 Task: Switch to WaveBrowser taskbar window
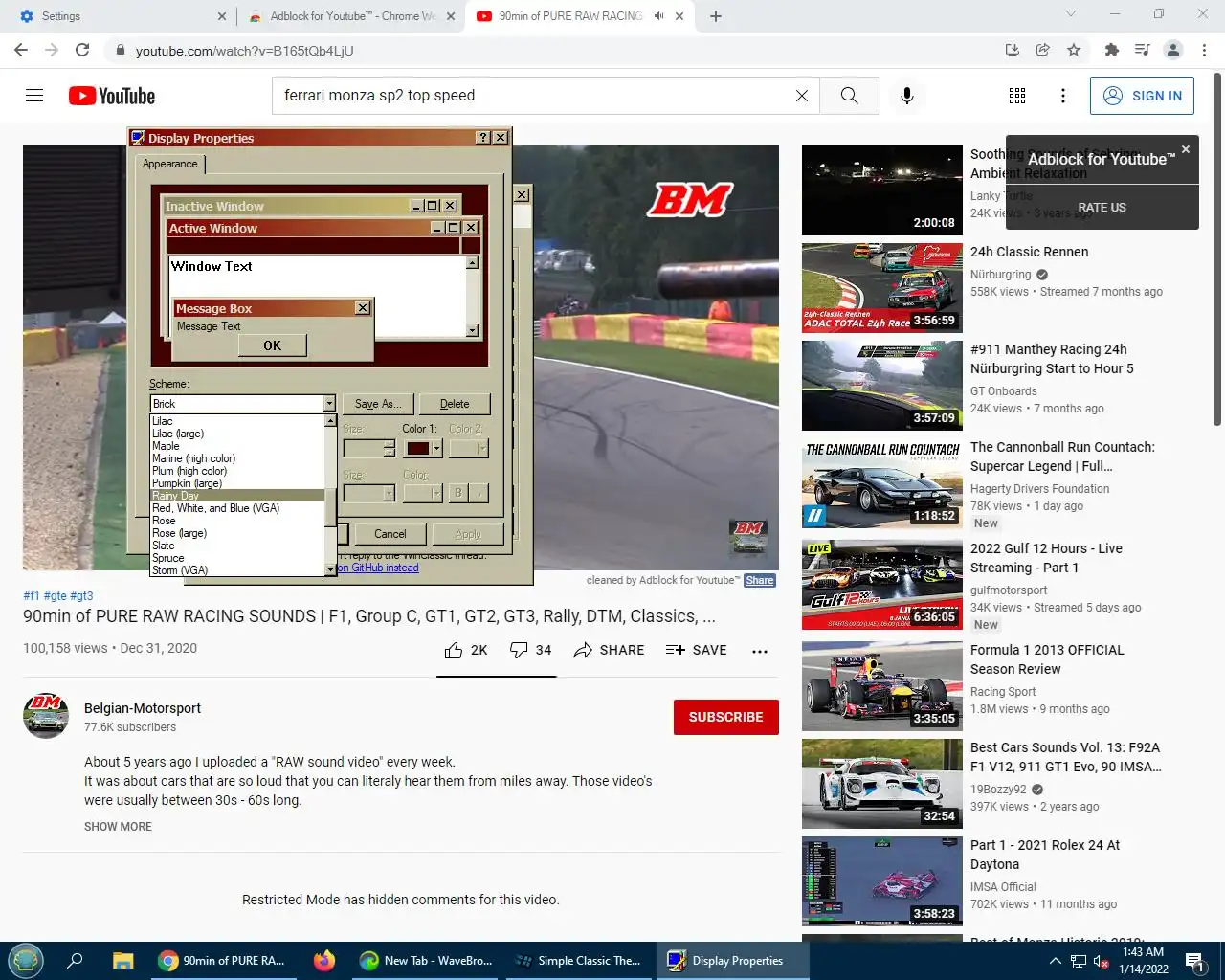click(426, 961)
